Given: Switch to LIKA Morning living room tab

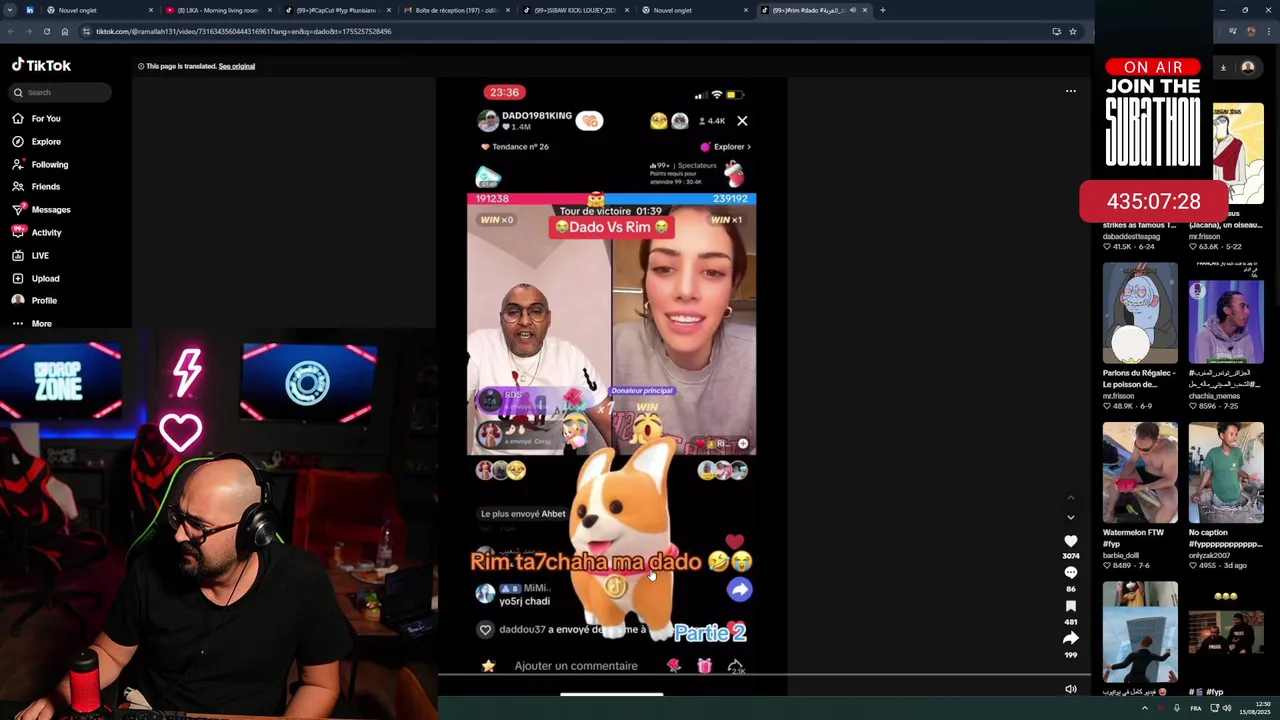Looking at the screenshot, I should coord(216,10).
